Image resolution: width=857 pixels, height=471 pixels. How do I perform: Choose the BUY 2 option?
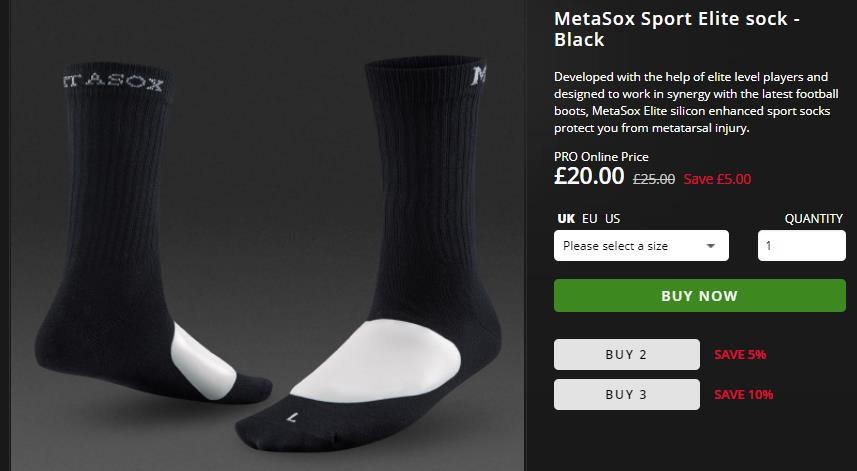[626, 355]
